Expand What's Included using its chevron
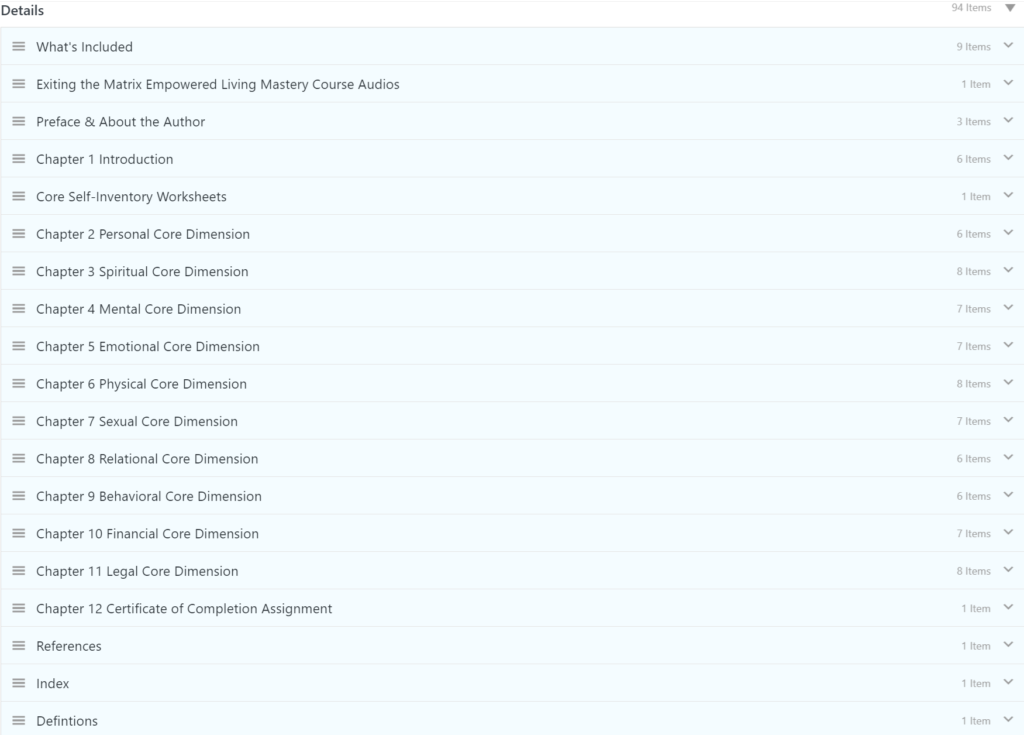 coord(1008,46)
